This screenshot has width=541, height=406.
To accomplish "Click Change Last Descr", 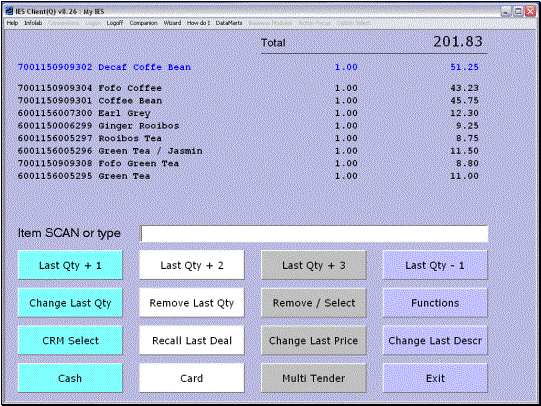I will point(435,340).
